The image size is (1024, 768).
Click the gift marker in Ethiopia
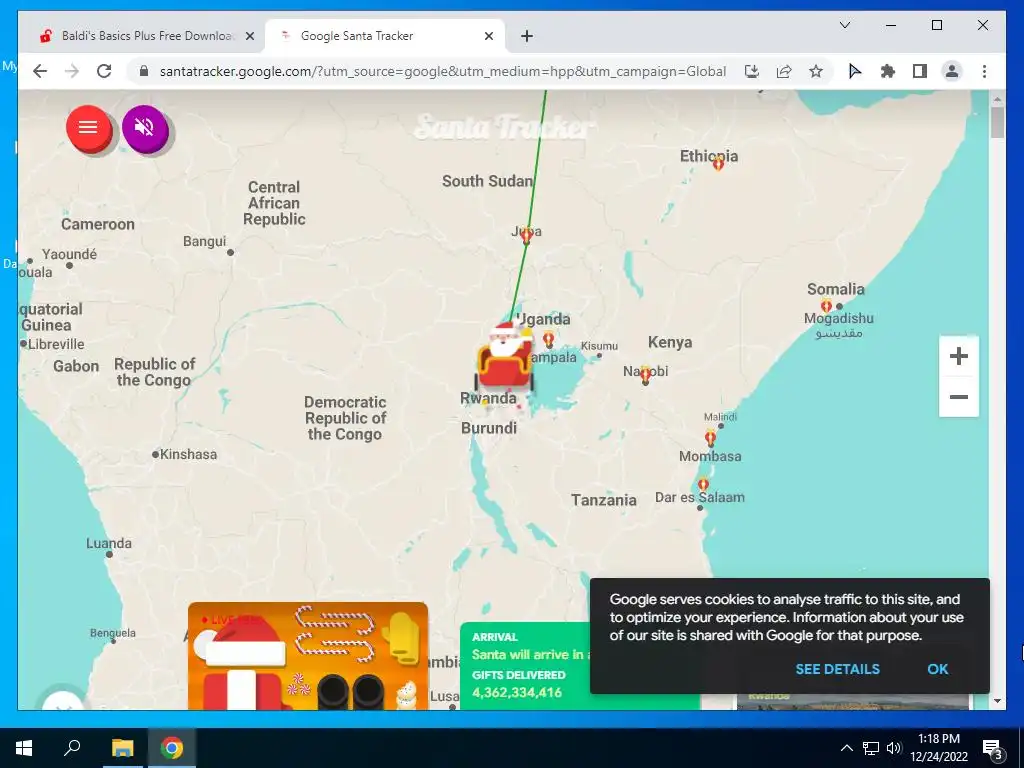(x=718, y=164)
